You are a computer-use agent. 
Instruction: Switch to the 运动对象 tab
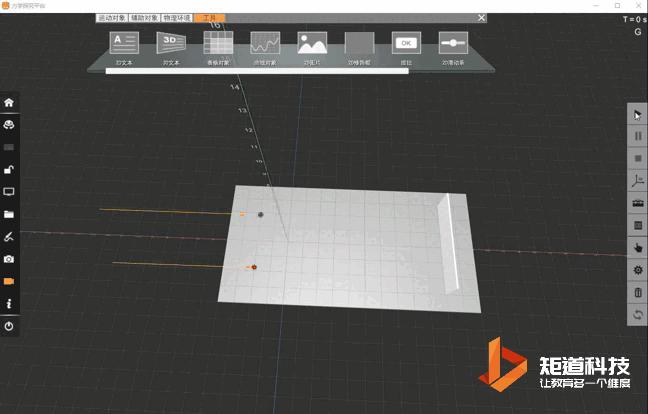click(x=112, y=18)
